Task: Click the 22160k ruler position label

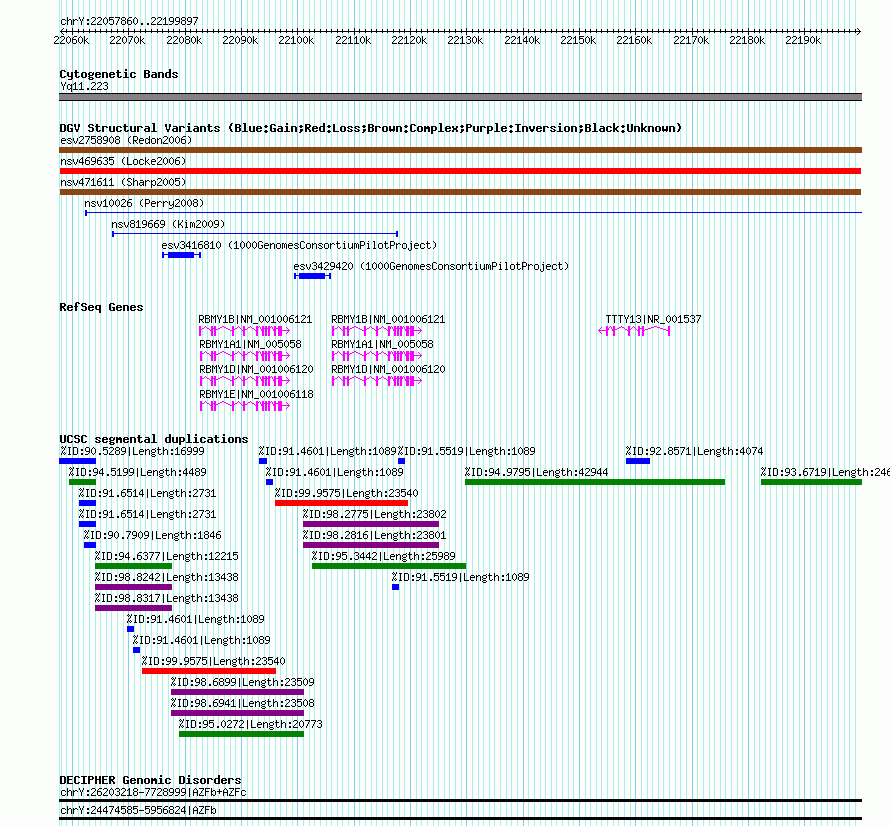Action: click(x=634, y=40)
